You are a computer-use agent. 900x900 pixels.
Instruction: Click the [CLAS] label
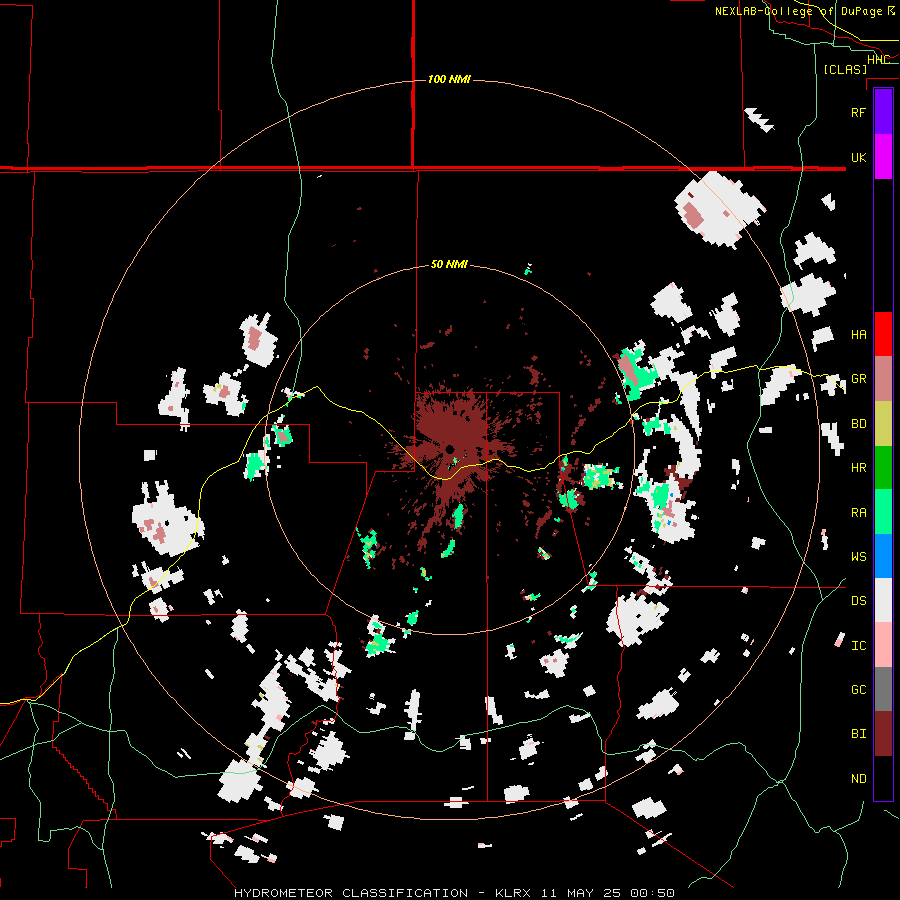pyautogui.click(x=845, y=69)
